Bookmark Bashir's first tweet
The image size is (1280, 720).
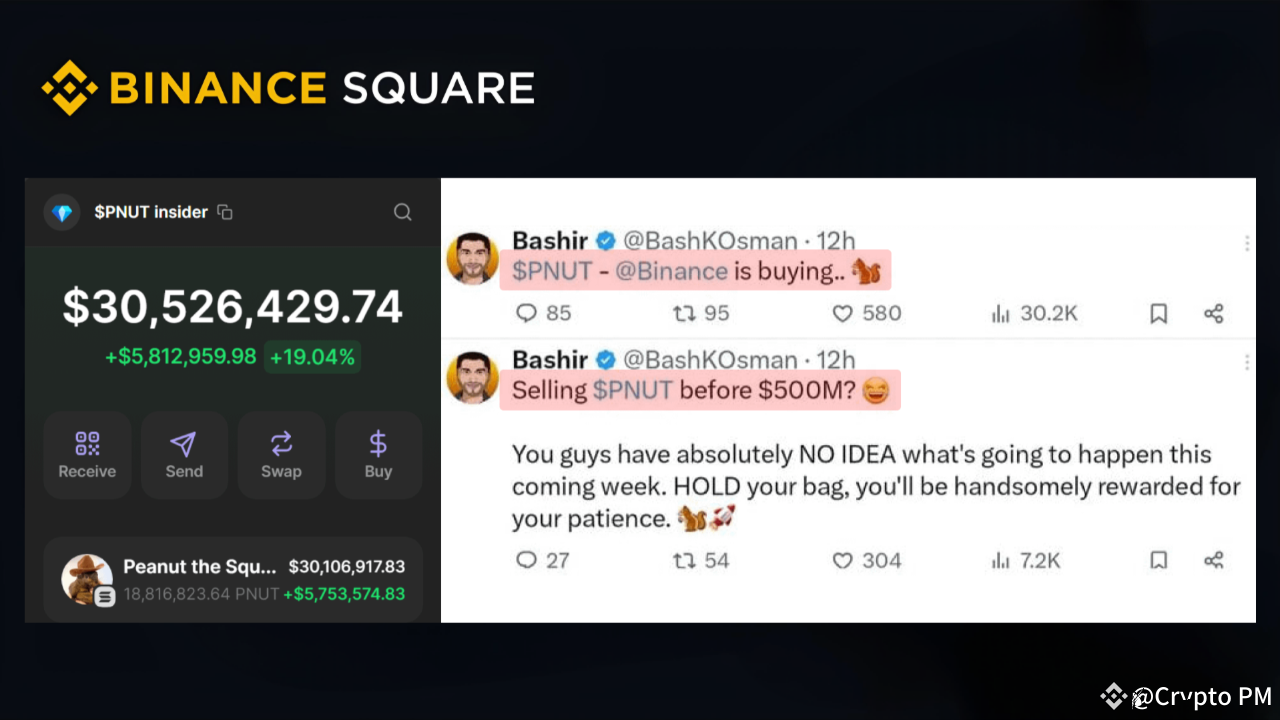coord(1158,313)
